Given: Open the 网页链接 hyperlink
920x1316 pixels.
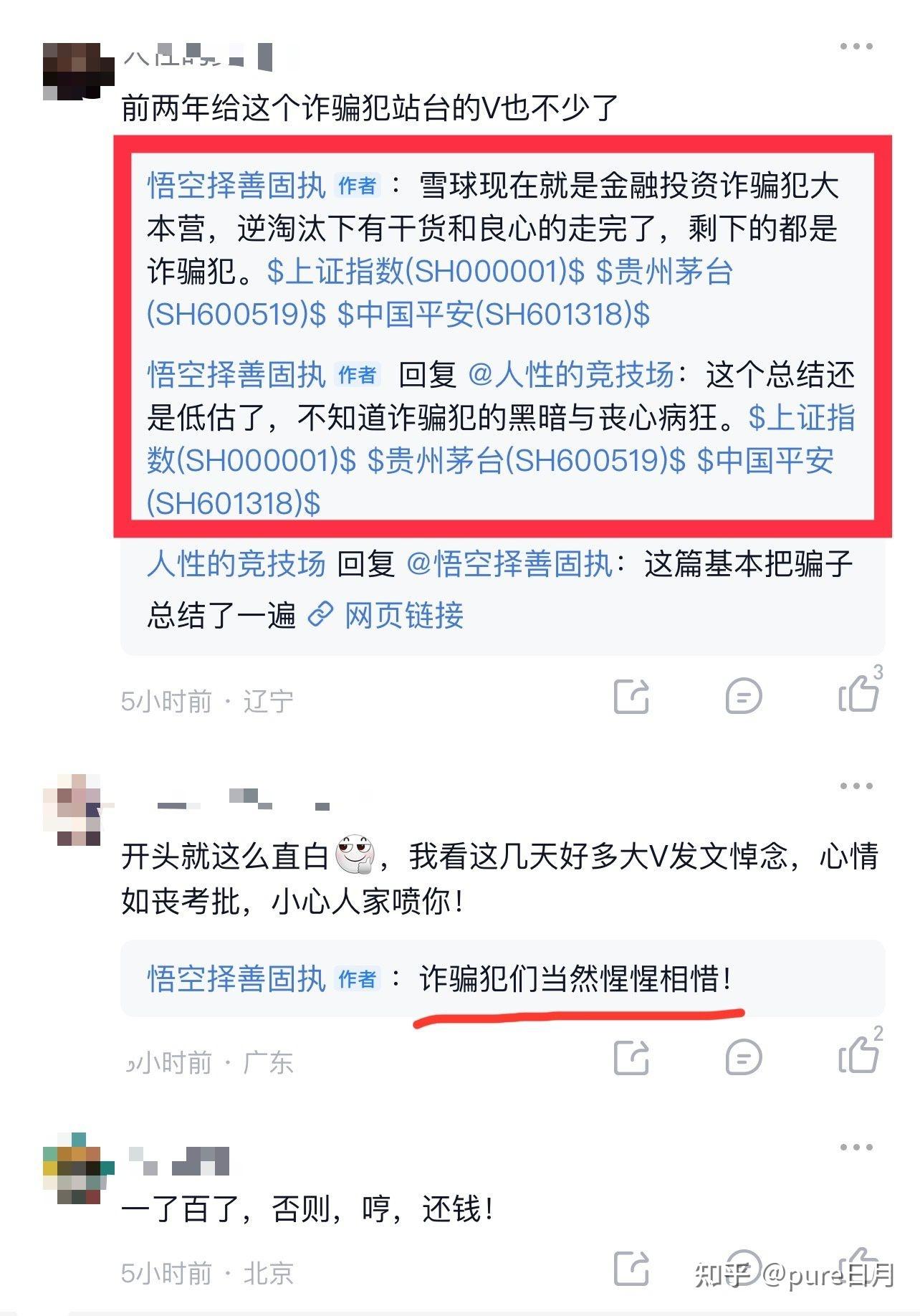Looking at the screenshot, I should pos(404,615).
